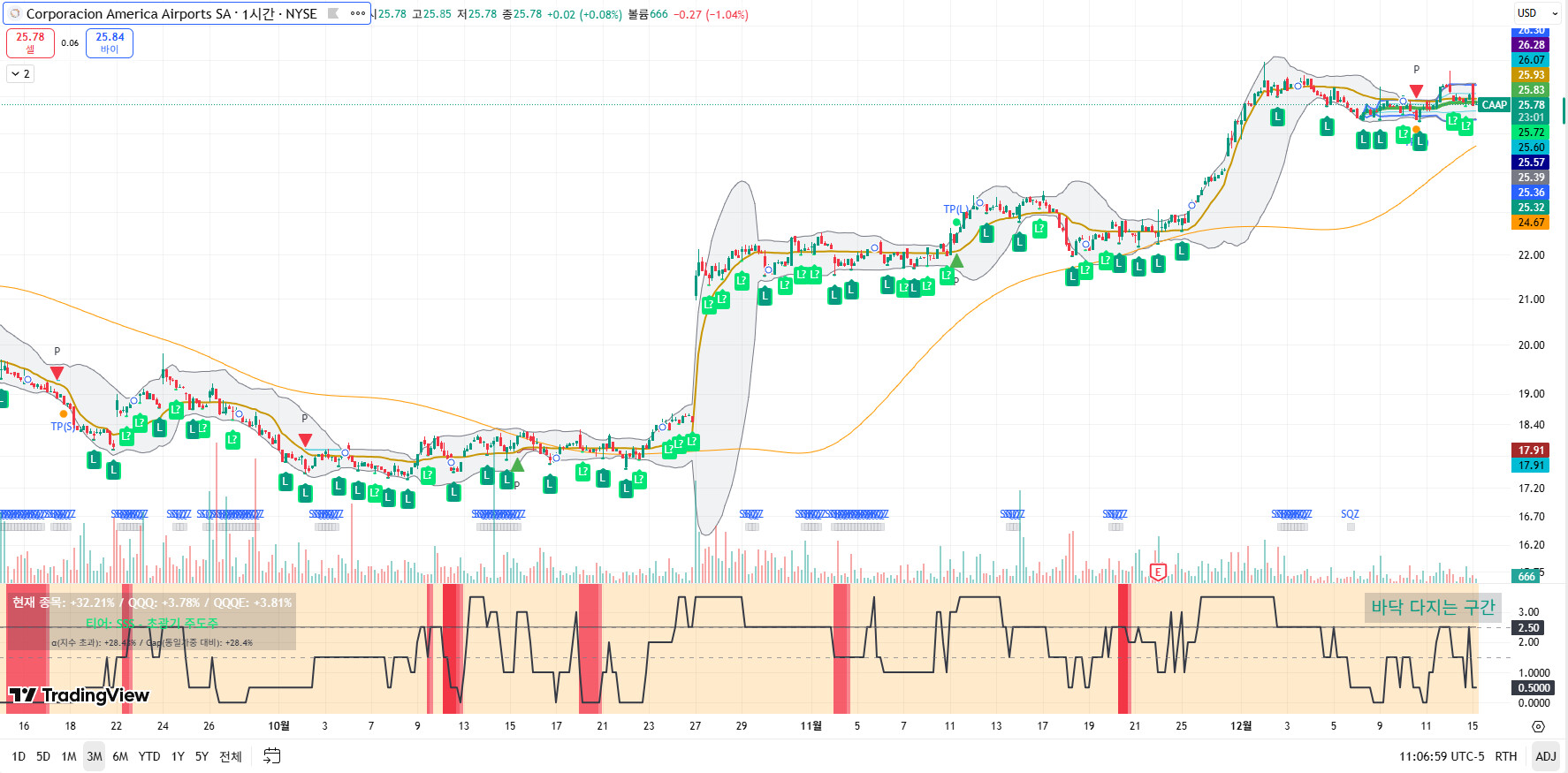
Task: Select the 전체 (all) time range
Action: [231, 756]
